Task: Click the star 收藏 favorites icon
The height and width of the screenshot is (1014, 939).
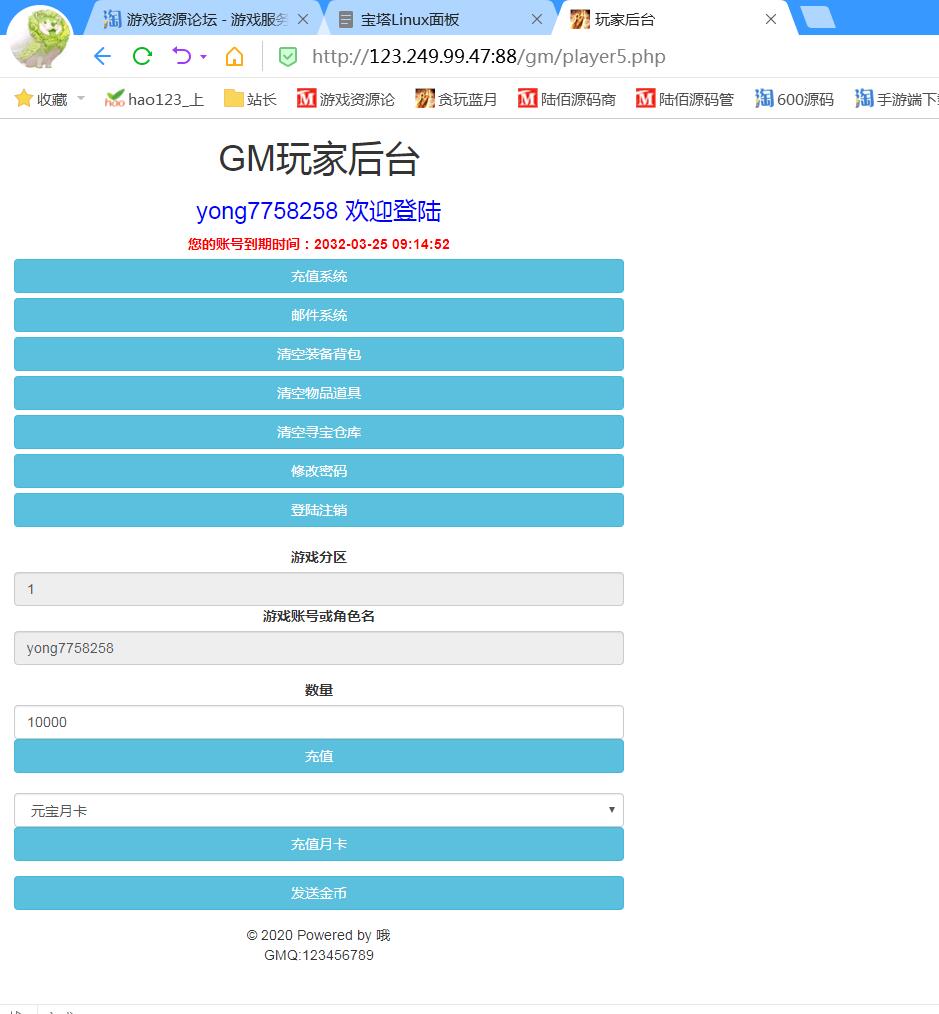Action: 24,98
